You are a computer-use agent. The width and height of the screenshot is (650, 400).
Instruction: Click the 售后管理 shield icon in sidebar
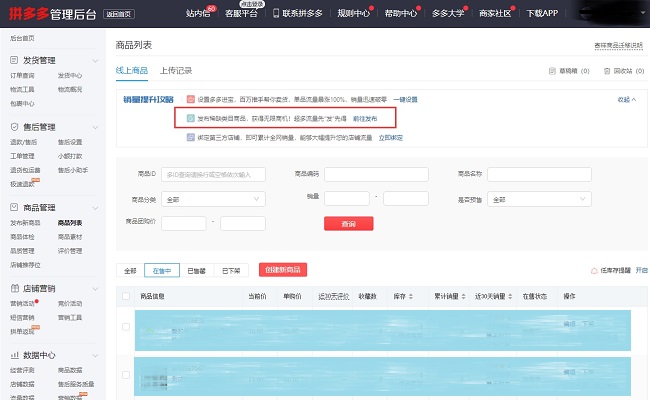14,127
